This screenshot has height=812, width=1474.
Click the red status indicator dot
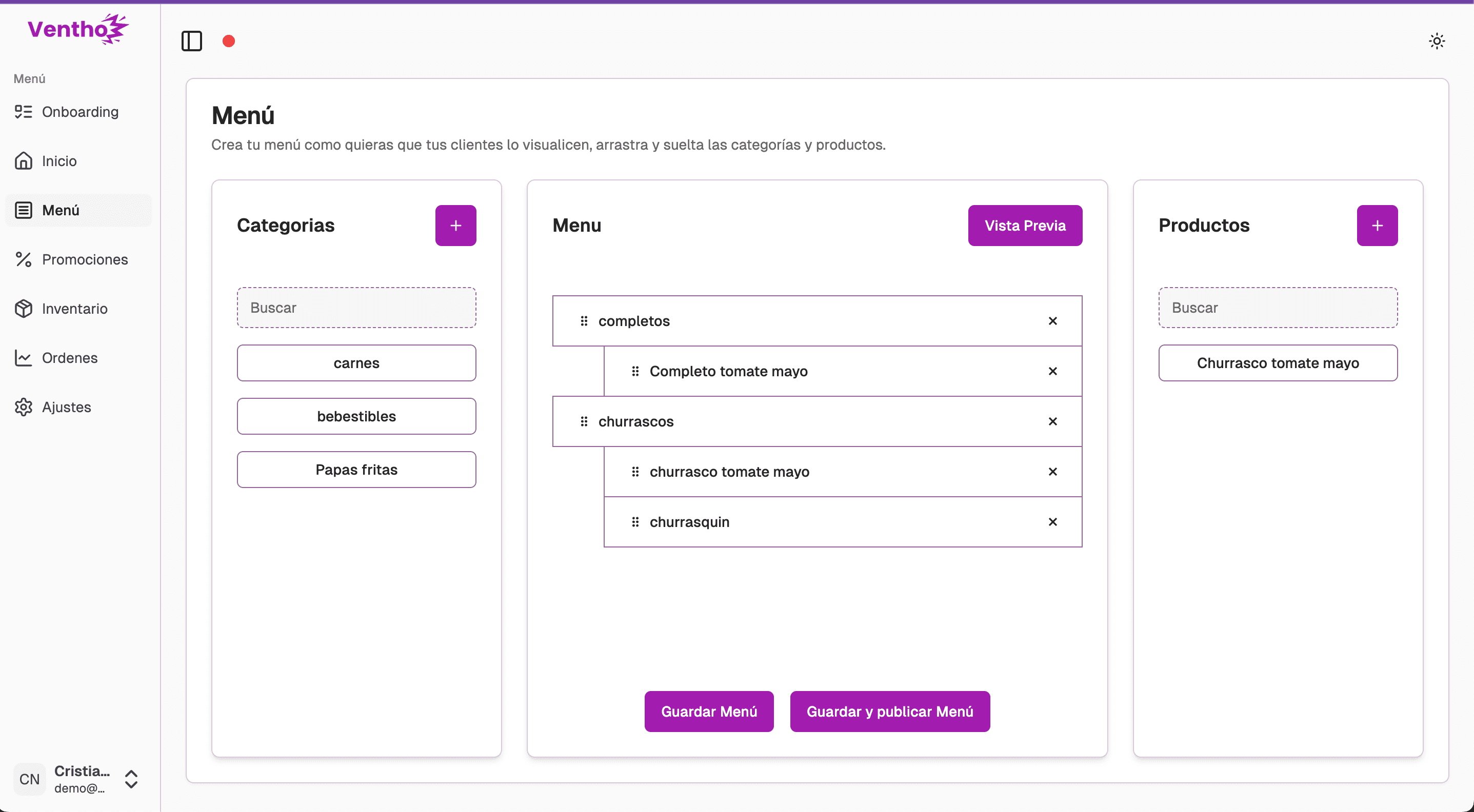229,41
